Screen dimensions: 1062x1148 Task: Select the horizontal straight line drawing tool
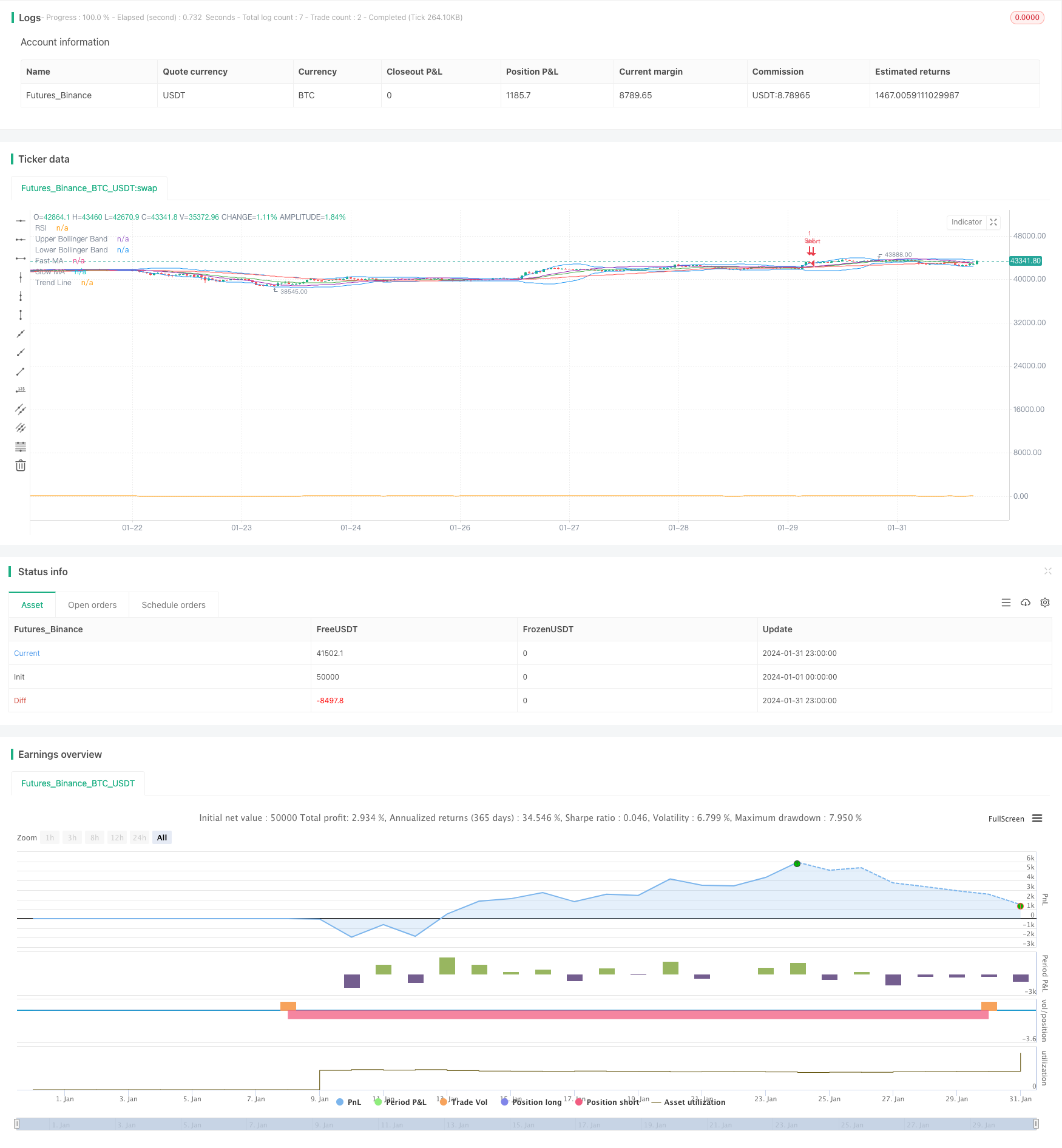tap(21, 221)
